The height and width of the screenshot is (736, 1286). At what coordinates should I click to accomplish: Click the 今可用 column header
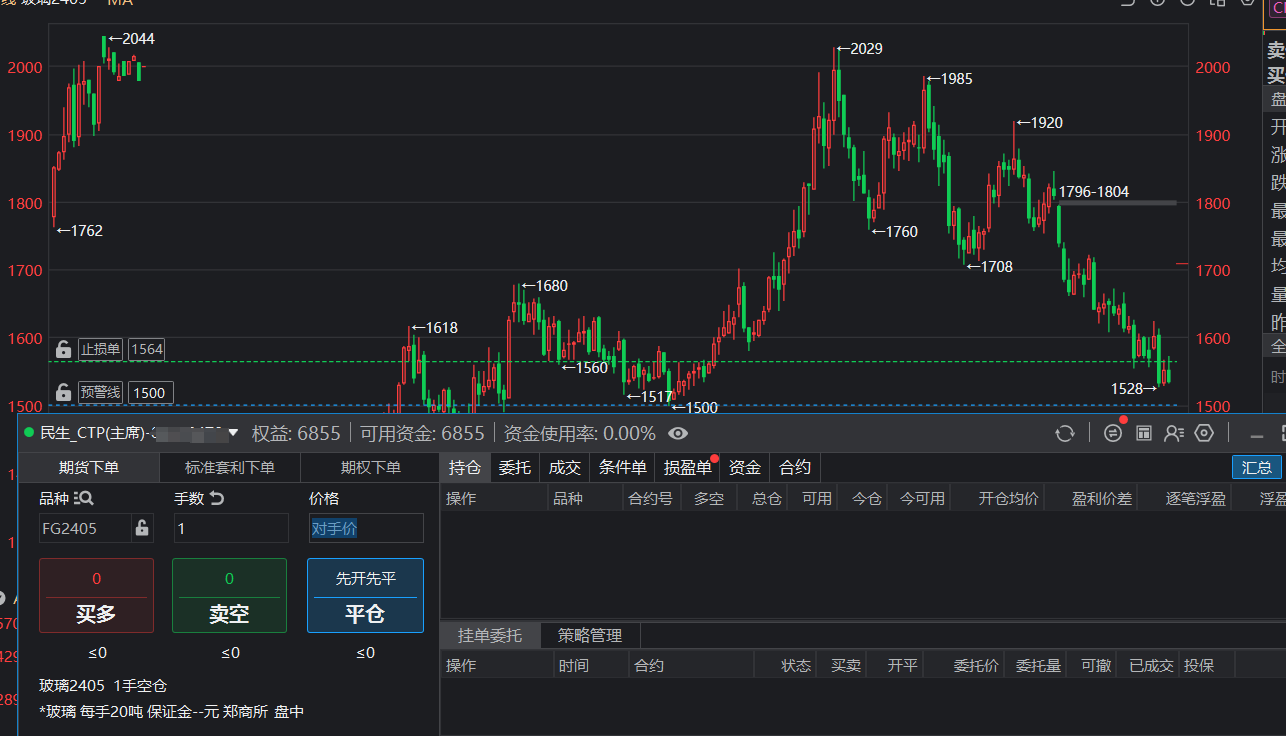point(921,498)
